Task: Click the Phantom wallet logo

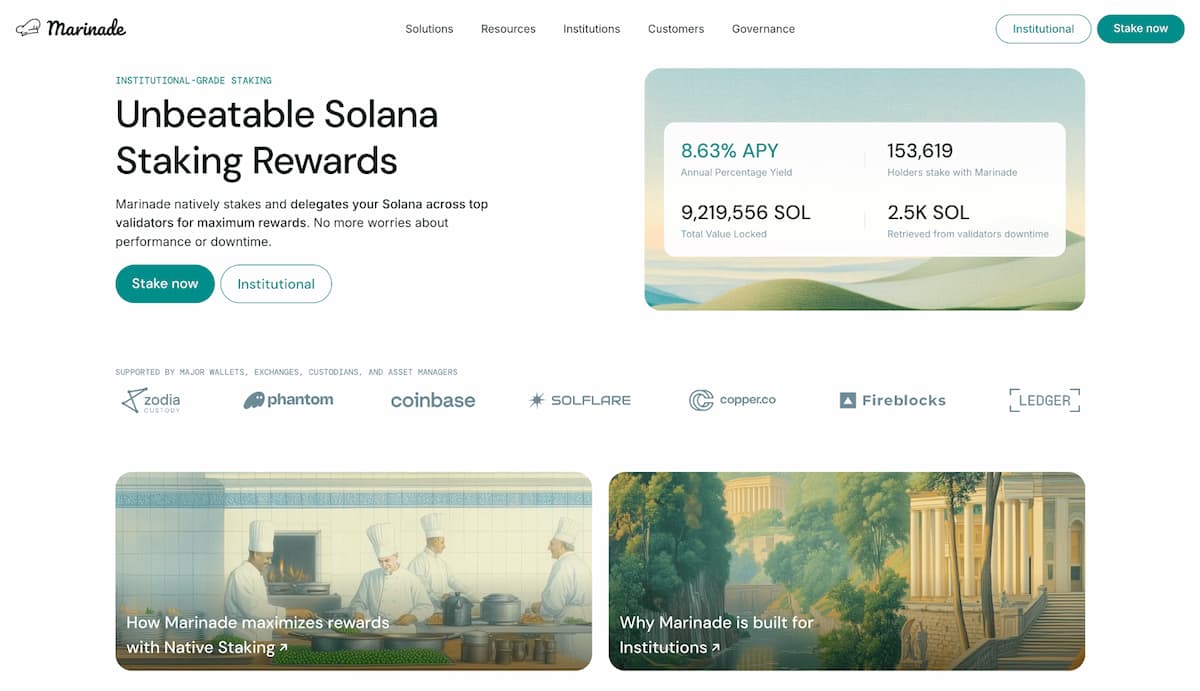Action: click(x=288, y=400)
